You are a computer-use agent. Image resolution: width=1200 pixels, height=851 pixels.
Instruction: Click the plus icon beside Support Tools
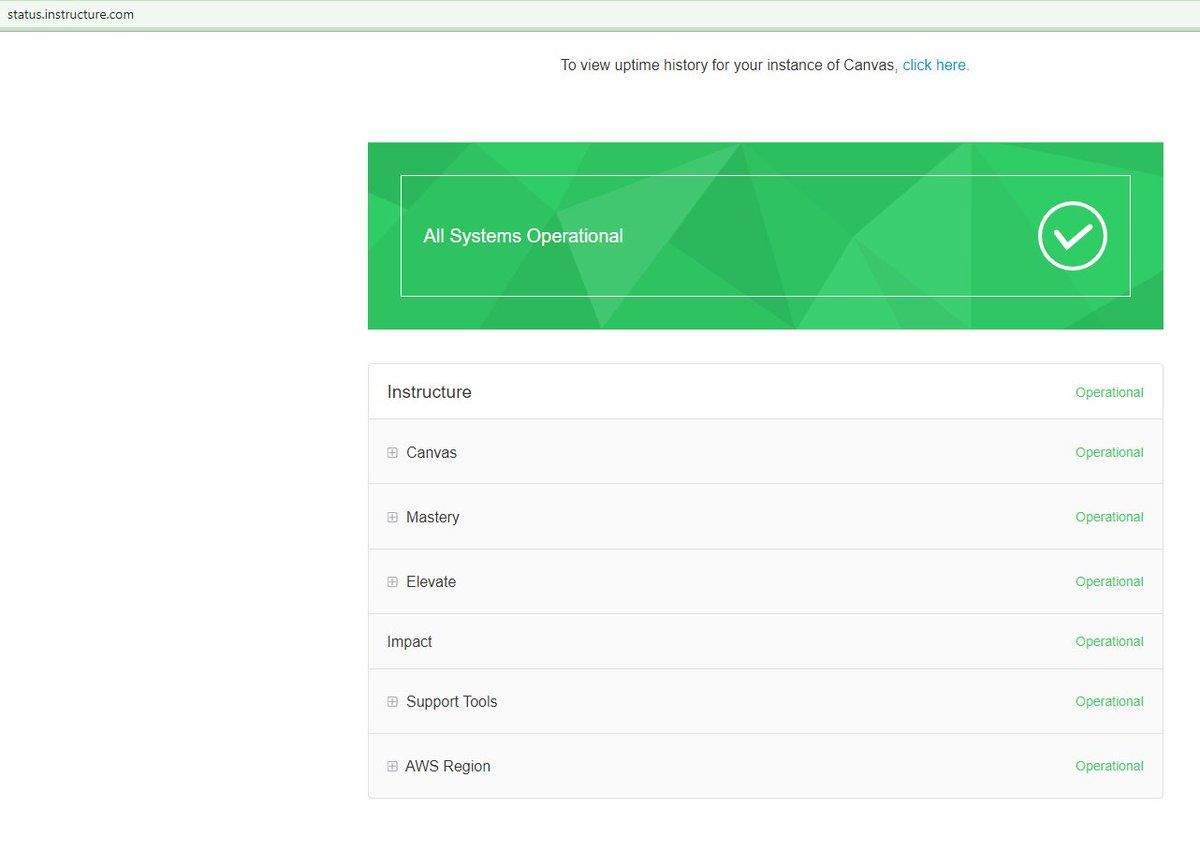coord(392,702)
